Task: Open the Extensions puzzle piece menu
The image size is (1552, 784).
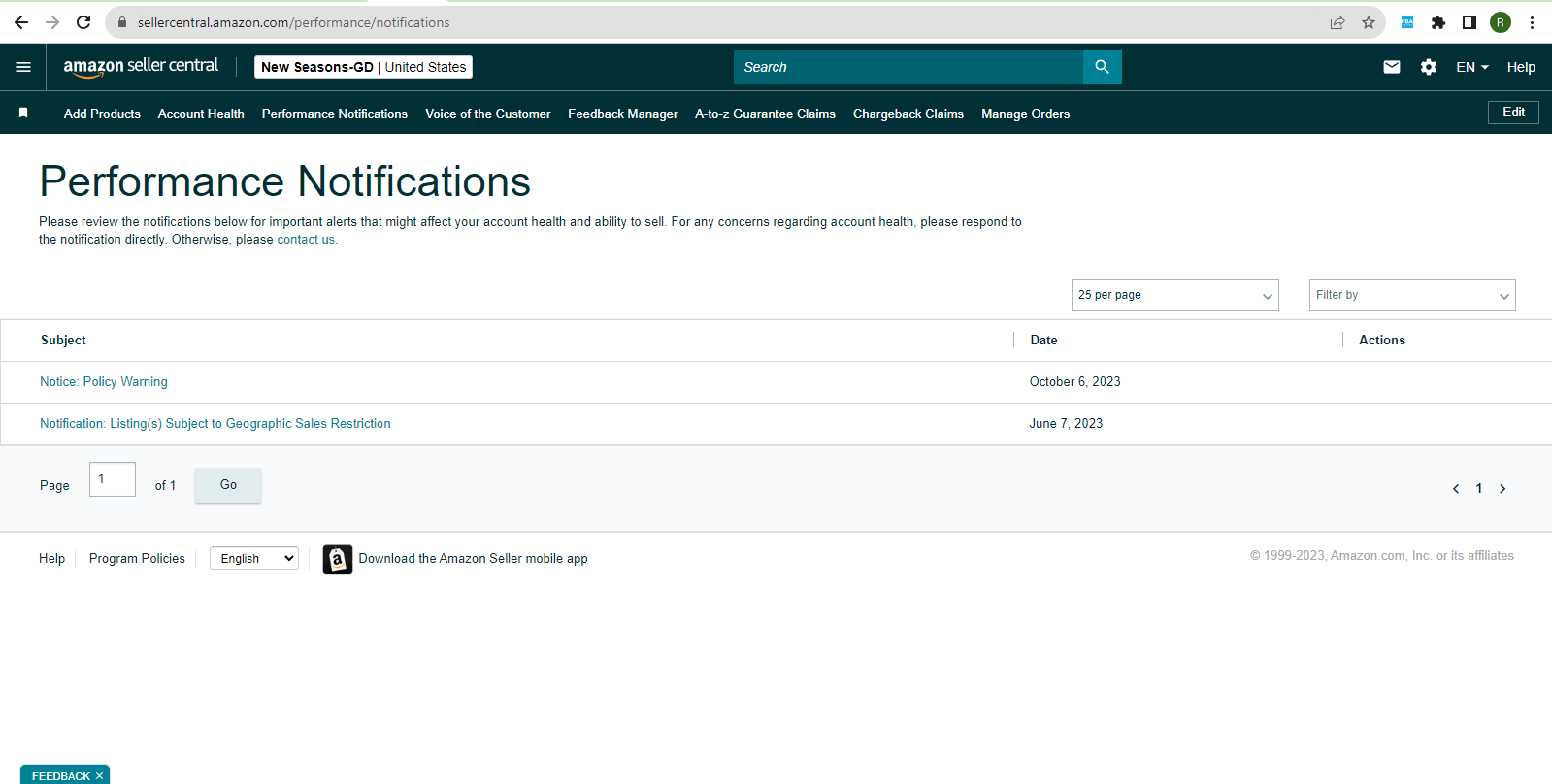Action: 1438,22
